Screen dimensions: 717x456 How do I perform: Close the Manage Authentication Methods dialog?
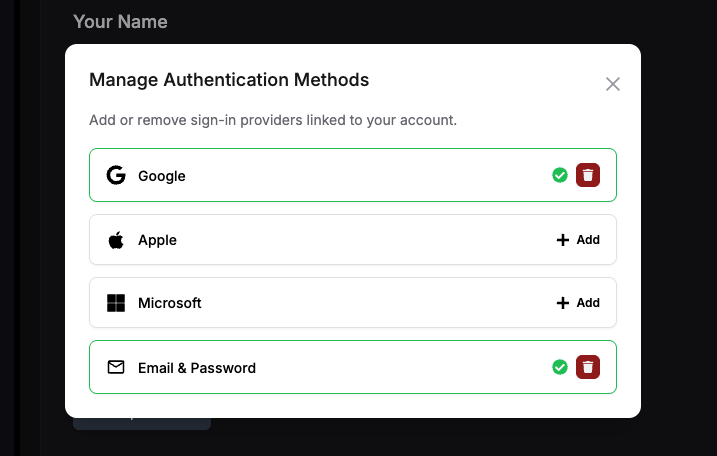click(x=613, y=84)
